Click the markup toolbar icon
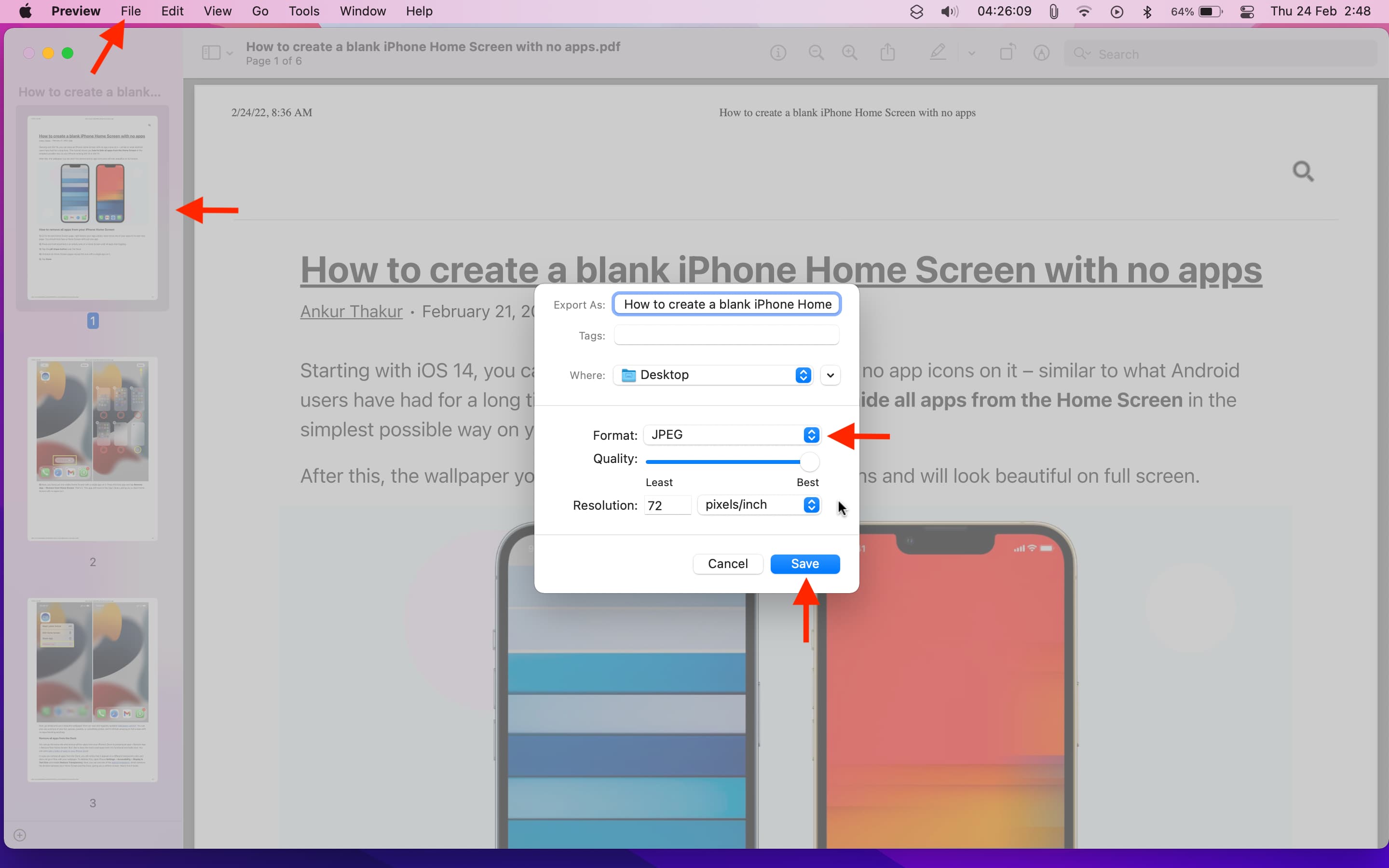The width and height of the screenshot is (1389, 868). (x=938, y=53)
